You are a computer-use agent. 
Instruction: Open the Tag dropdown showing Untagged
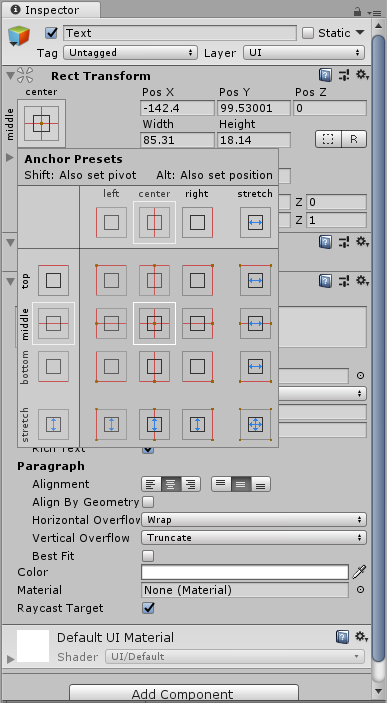tap(130, 53)
